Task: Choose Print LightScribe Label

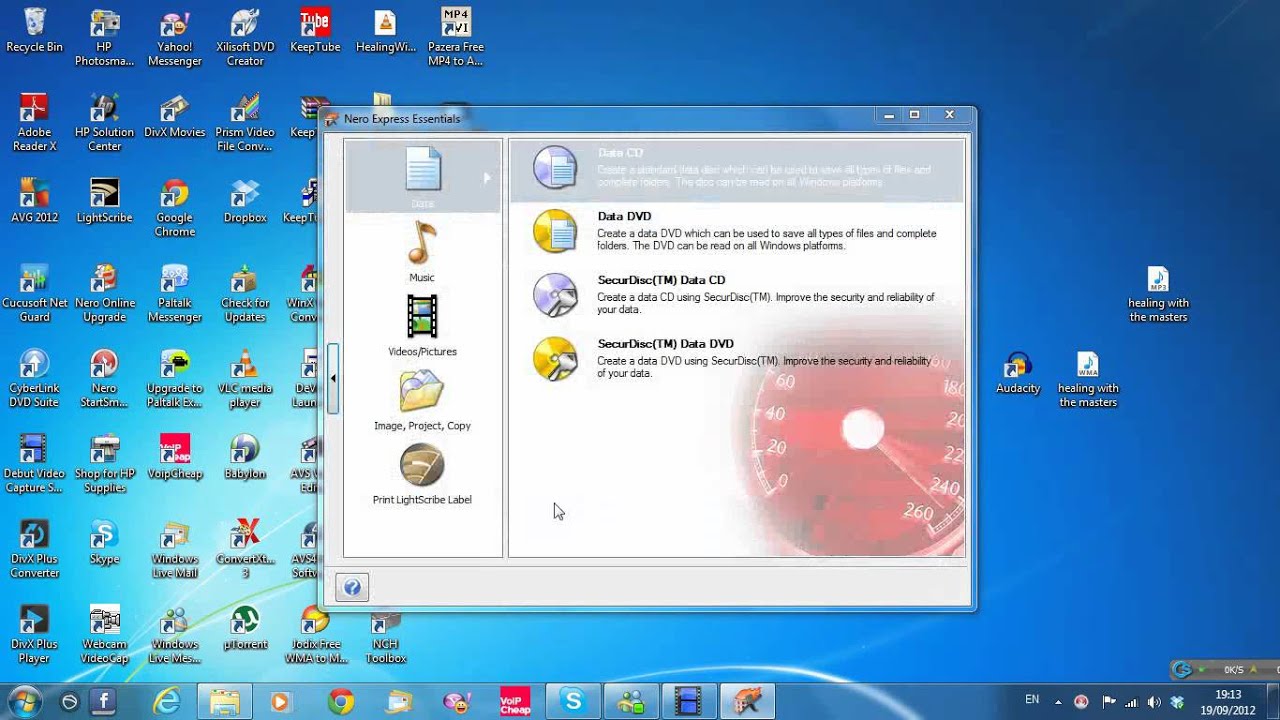Action: click(x=422, y=474)
